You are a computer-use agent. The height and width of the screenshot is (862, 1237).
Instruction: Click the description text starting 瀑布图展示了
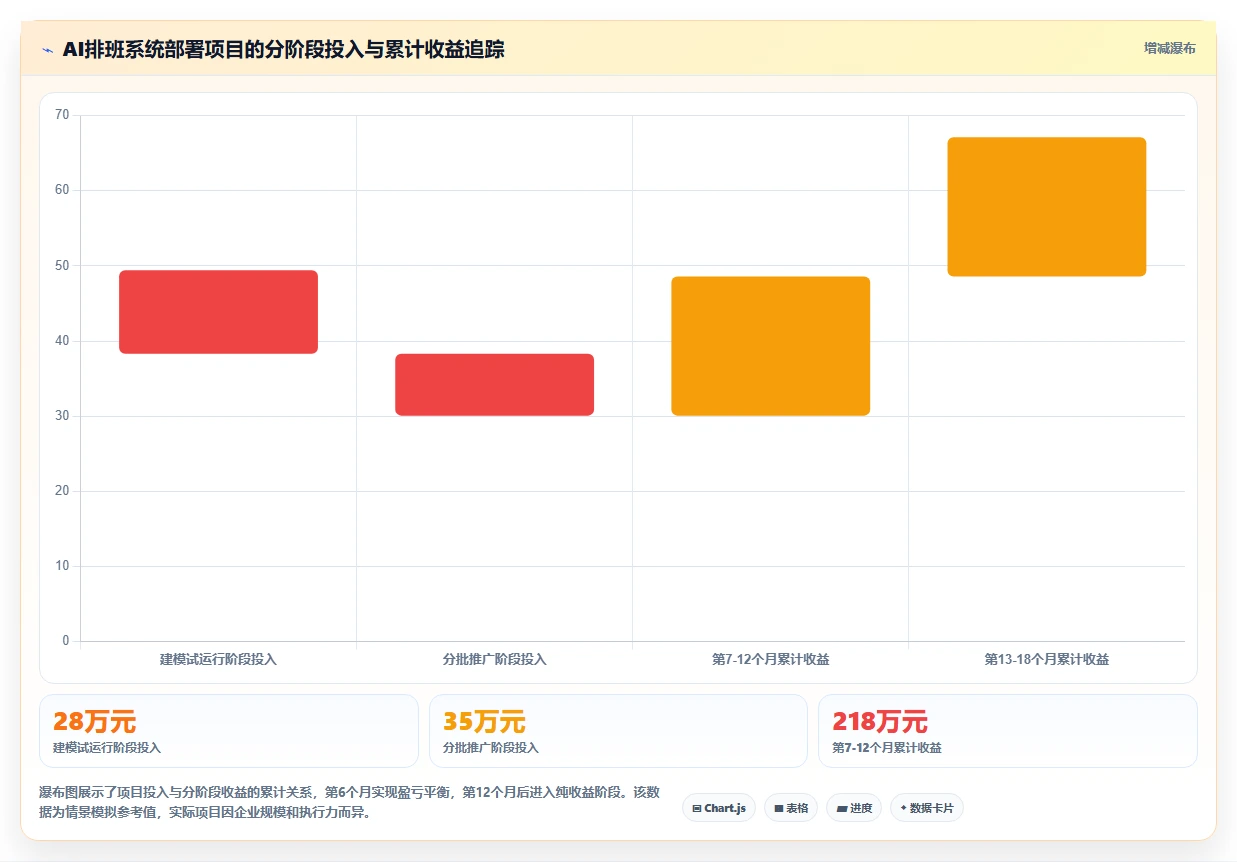coord(349,802)
